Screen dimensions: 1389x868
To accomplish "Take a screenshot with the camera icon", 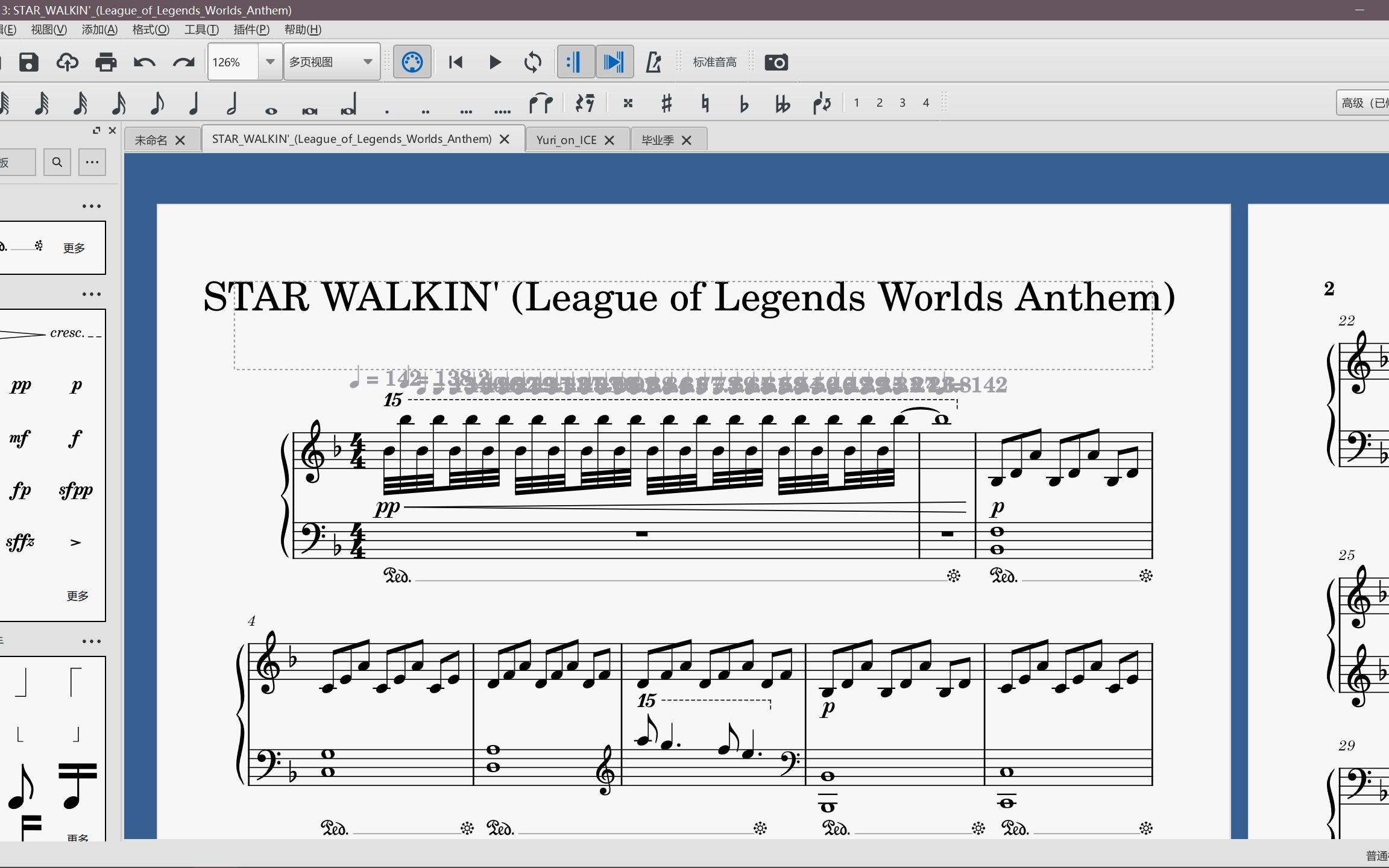I will 776,62.
